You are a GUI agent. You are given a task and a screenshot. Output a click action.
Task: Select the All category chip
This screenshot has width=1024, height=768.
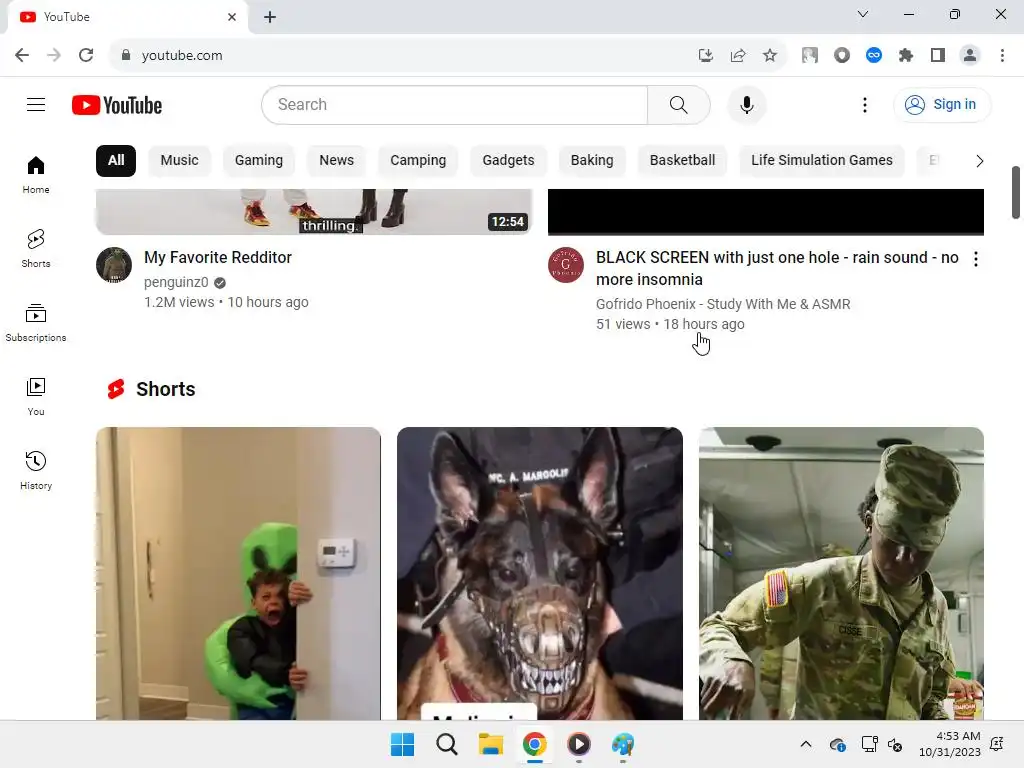pyautogui.click(x=116, y=161)
